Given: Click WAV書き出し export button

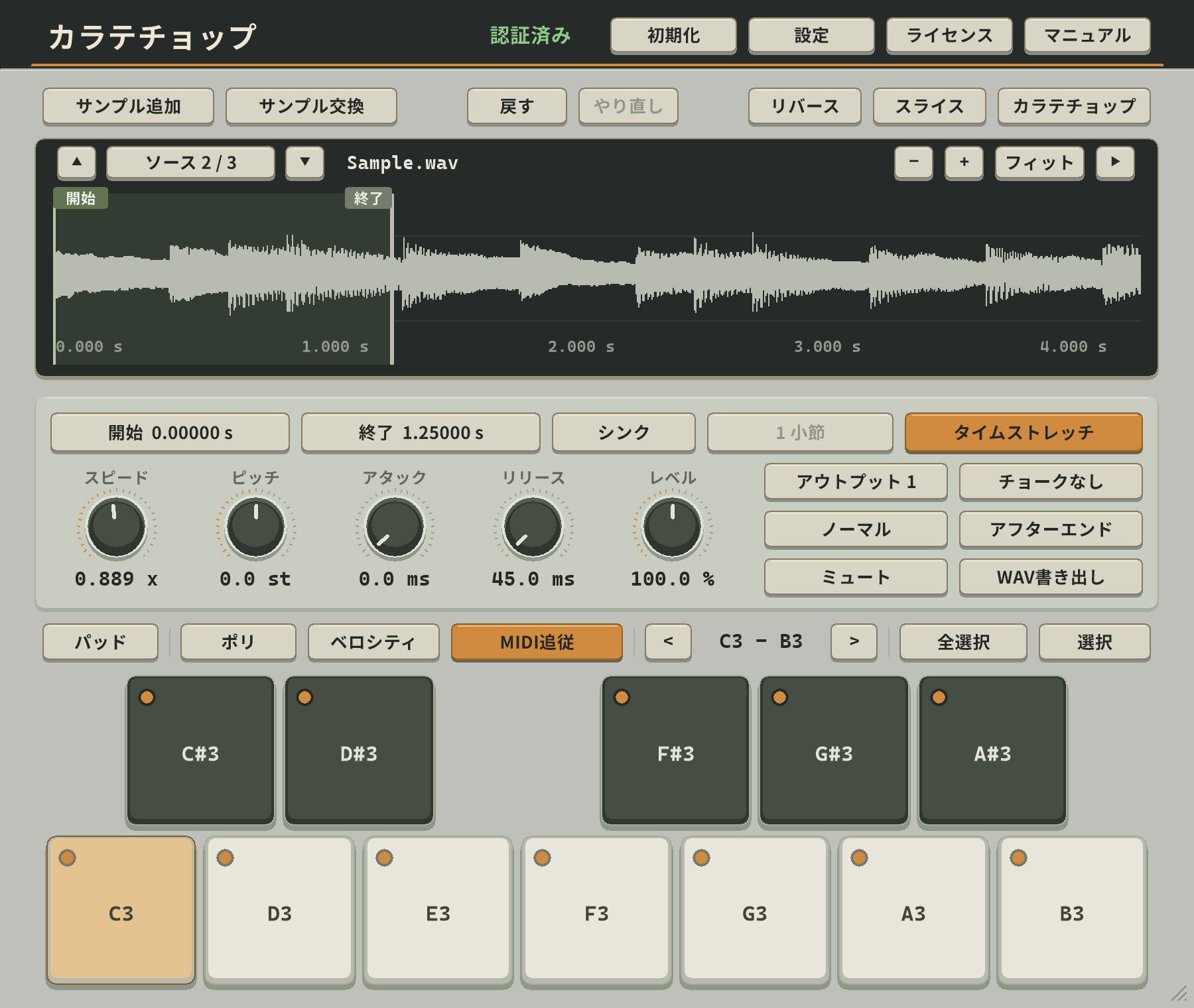Looking at the screenshot, I should (x=1051, y=577).
